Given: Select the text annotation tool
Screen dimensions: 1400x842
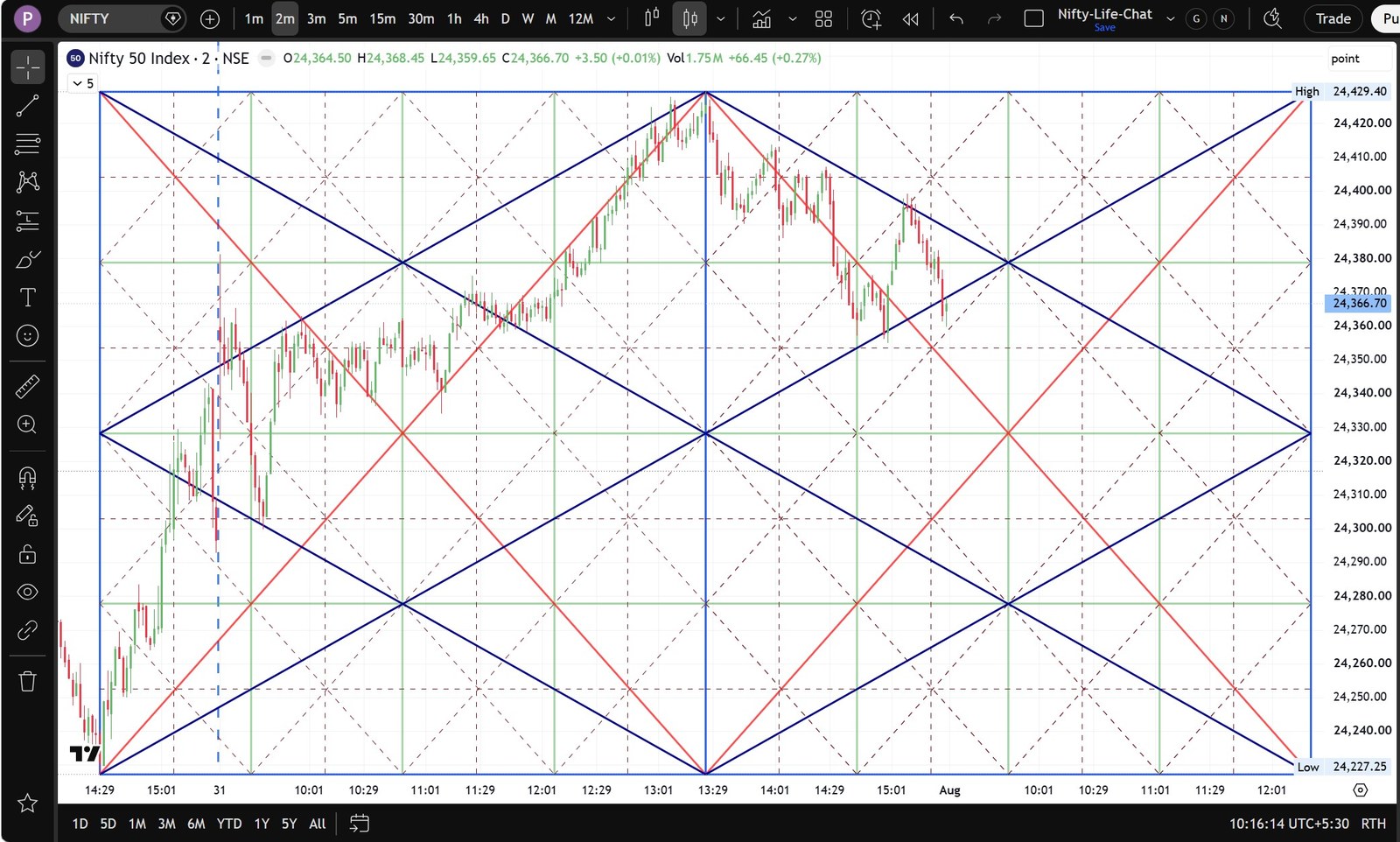Looking at the screenshot, I should click(27, 298).
